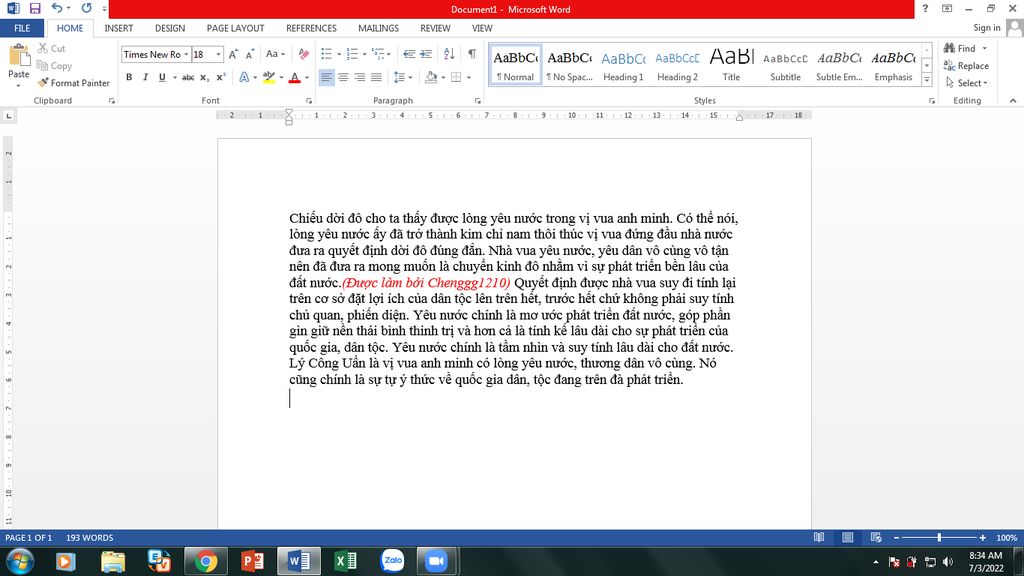Switch to Web Layout view
1024x576 pixels.
(x=876, y=537)
